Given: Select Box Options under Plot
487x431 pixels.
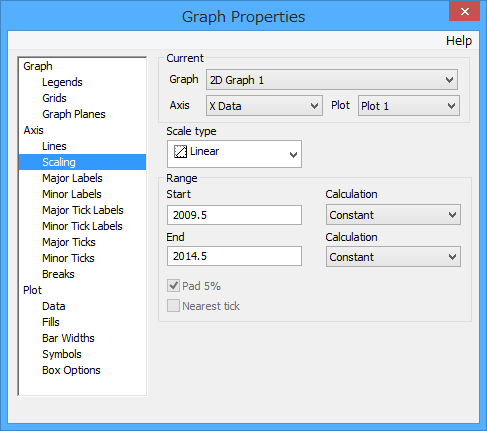Looking at the screenshot, I should pos(71,370).
